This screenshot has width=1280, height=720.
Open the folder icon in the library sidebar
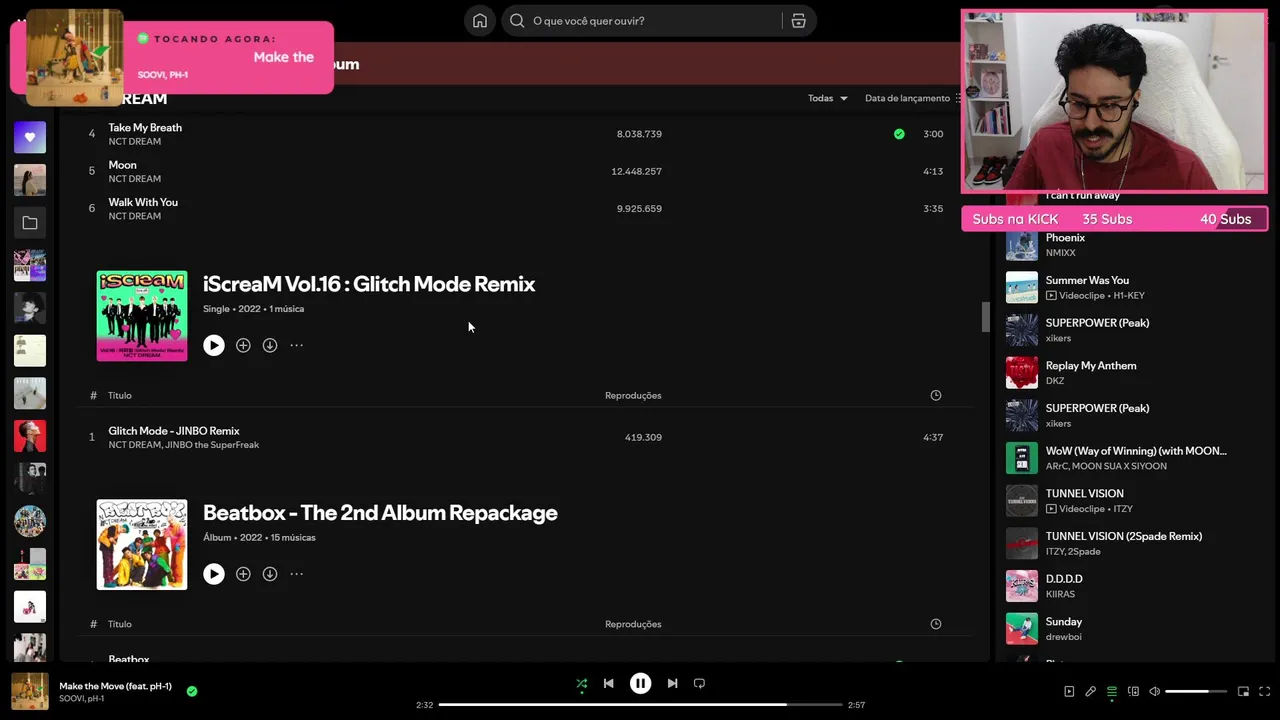coord(30,223)
